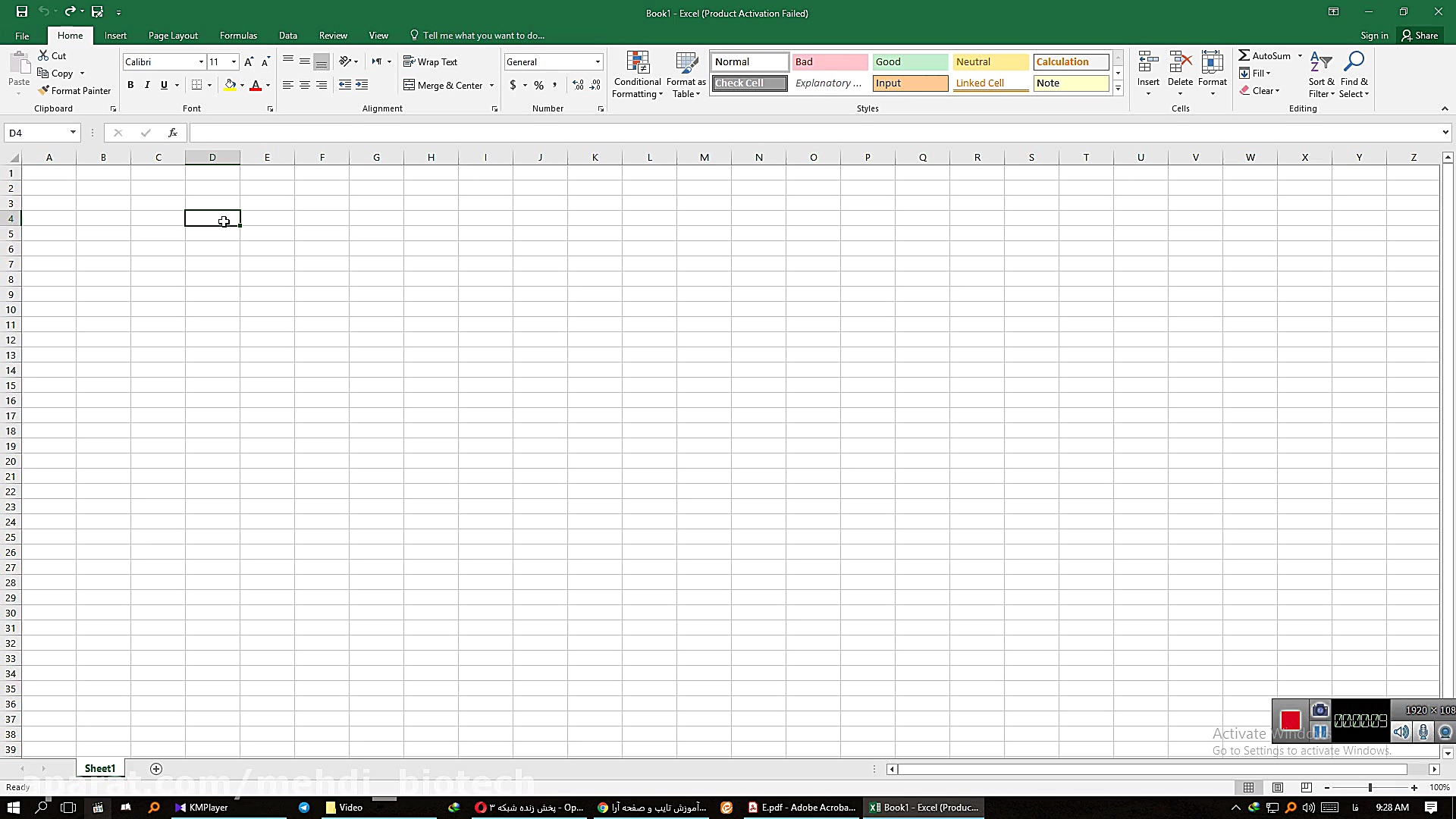Screen dimensions: 1456x819
Task: Click the Copy button
Action: 55,73
